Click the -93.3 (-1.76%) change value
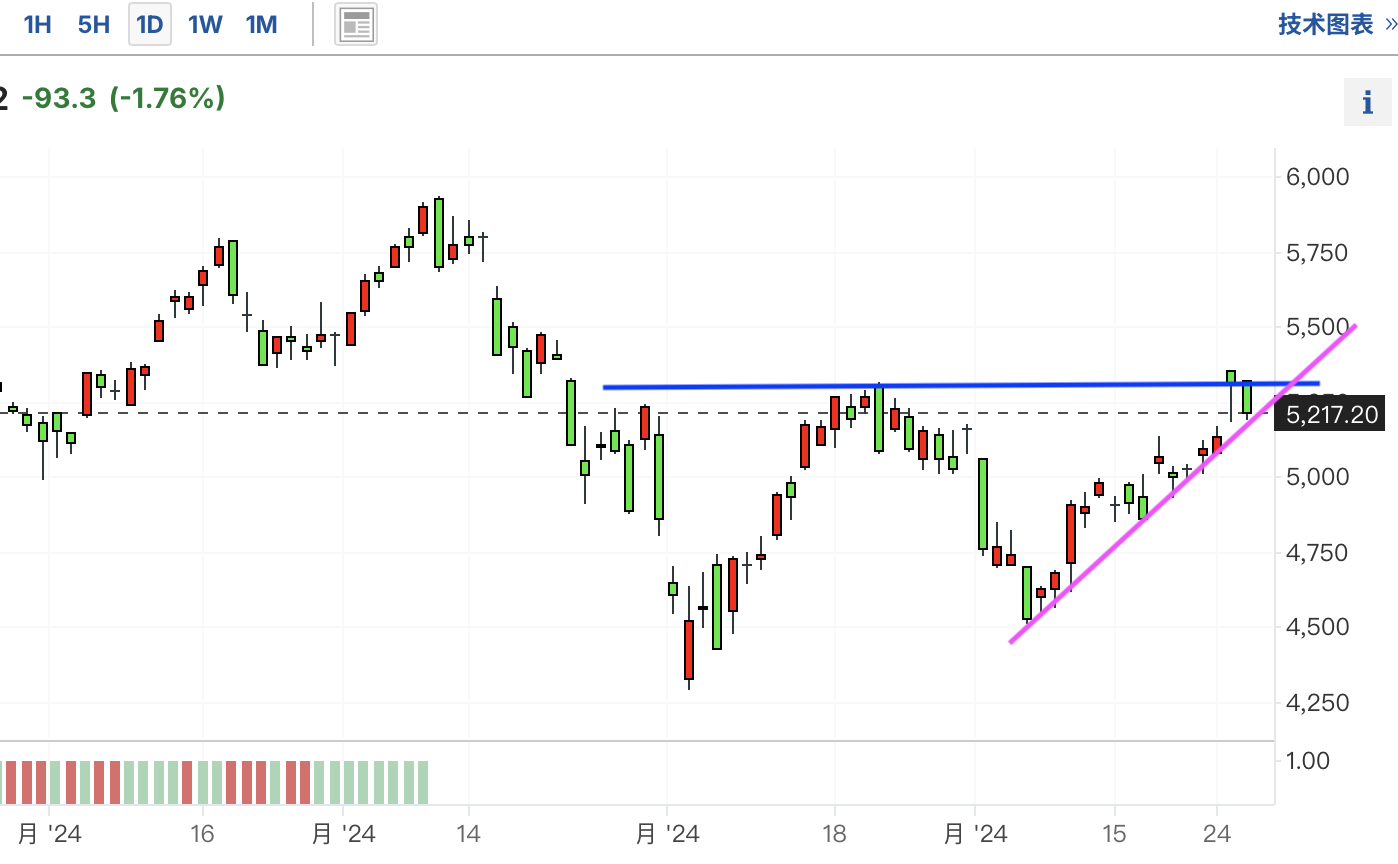This screenshot has width=1398, height=864. pyautogui.click(x=123, y=98)
